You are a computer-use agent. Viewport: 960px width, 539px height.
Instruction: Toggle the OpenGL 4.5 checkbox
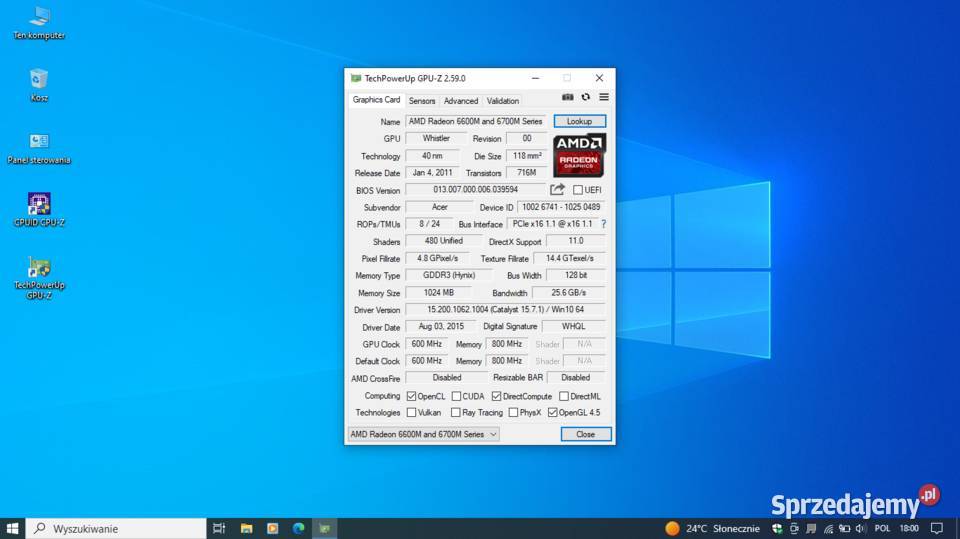pos(553,413)
